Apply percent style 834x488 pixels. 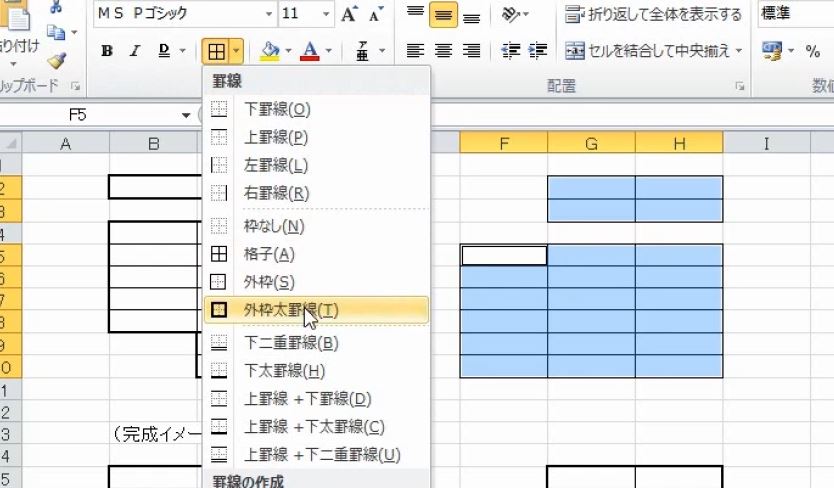812,52
